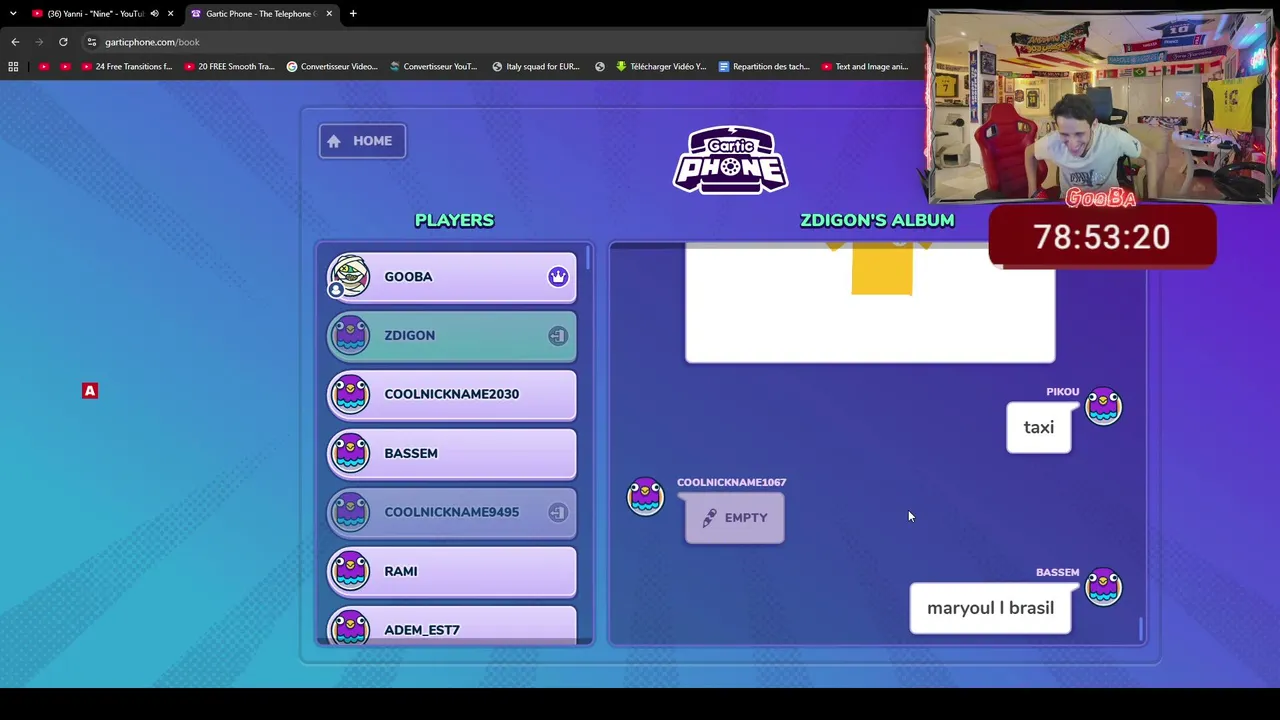Switch to the Gartic Phone tab

click(262, 14)
